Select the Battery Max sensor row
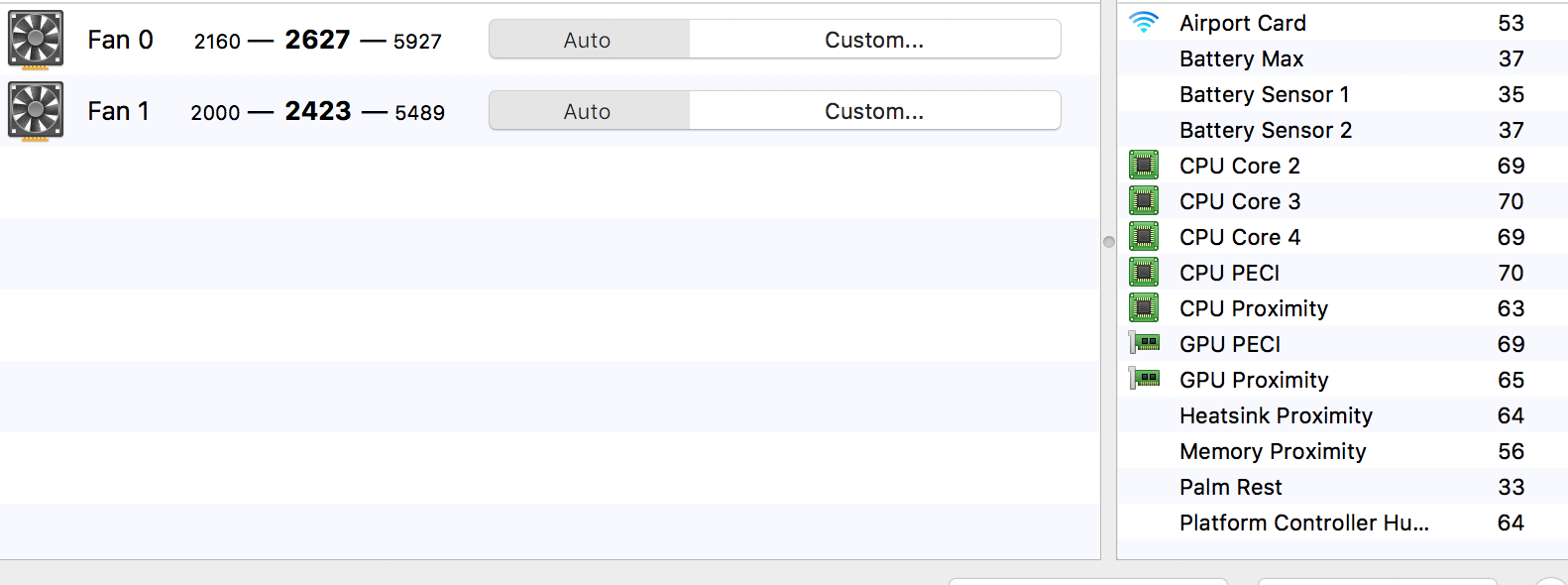 pos(1342,58)
